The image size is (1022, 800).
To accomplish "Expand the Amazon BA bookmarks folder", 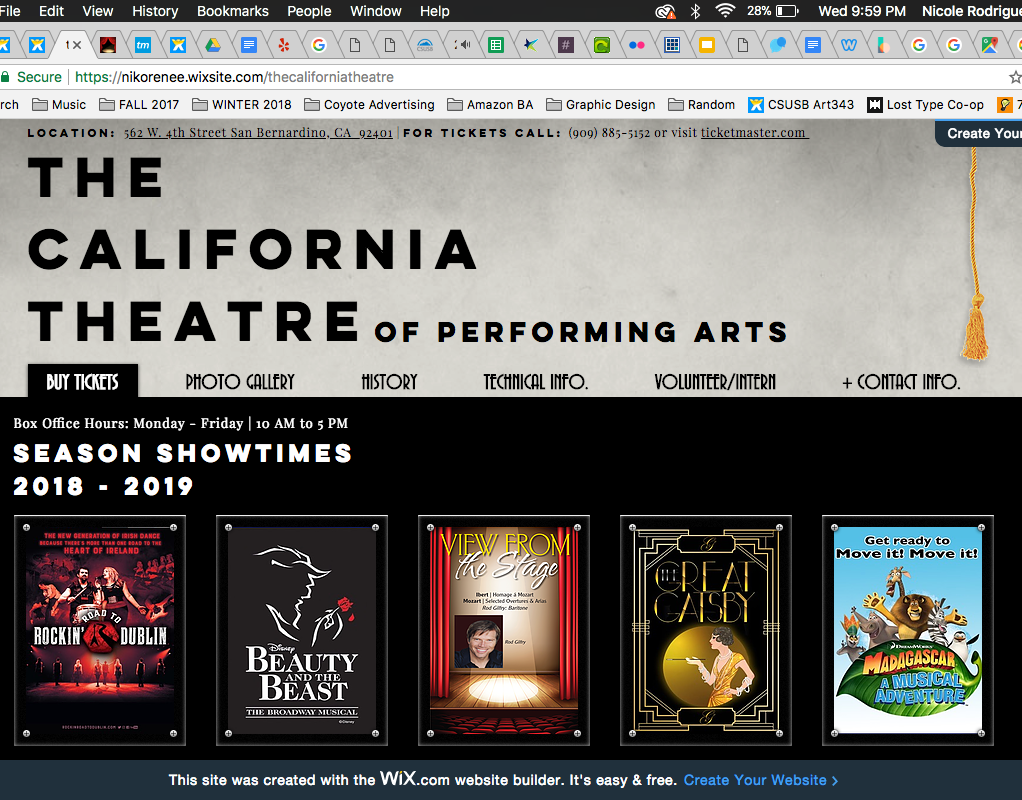I will pyautogui.click(x=490, y=104).
